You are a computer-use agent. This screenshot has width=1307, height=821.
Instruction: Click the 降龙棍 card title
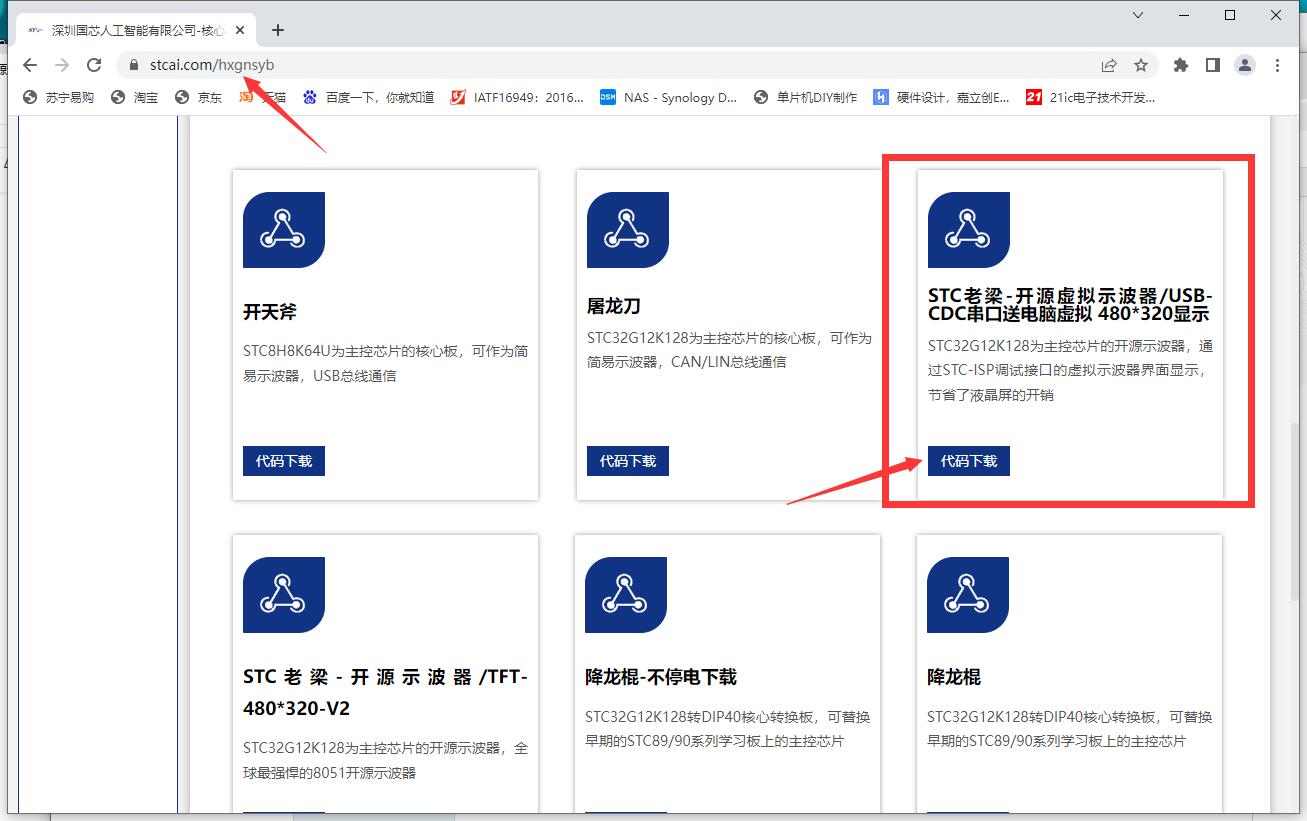(x=954, y=677)
